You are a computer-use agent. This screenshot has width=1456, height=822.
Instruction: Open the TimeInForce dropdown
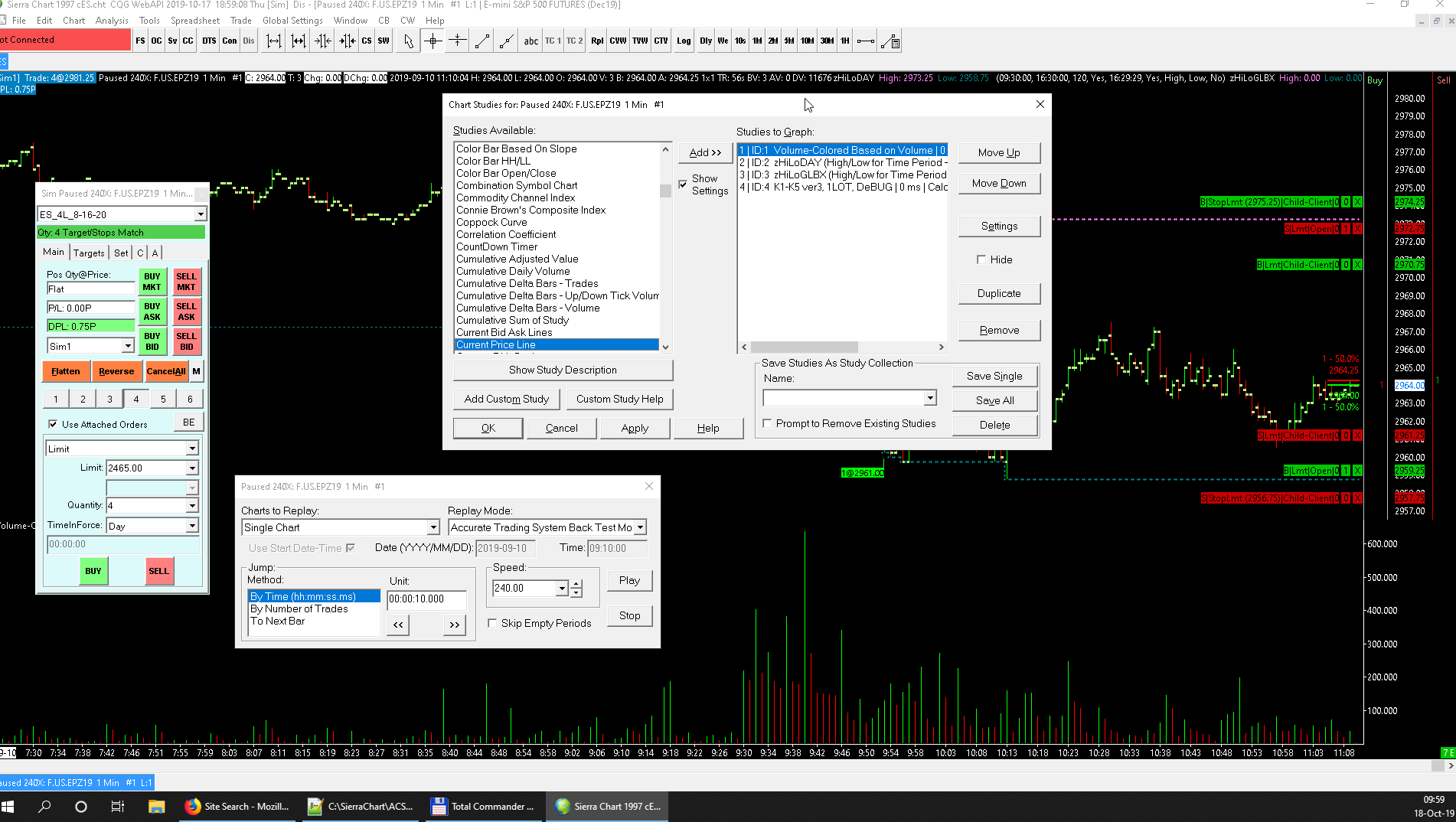click(x=192, y=526)
